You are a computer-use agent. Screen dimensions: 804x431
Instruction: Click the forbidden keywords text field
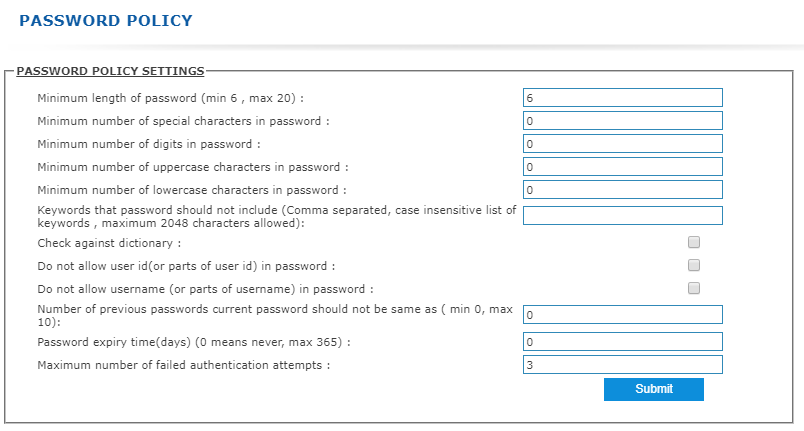coord(622,216)
